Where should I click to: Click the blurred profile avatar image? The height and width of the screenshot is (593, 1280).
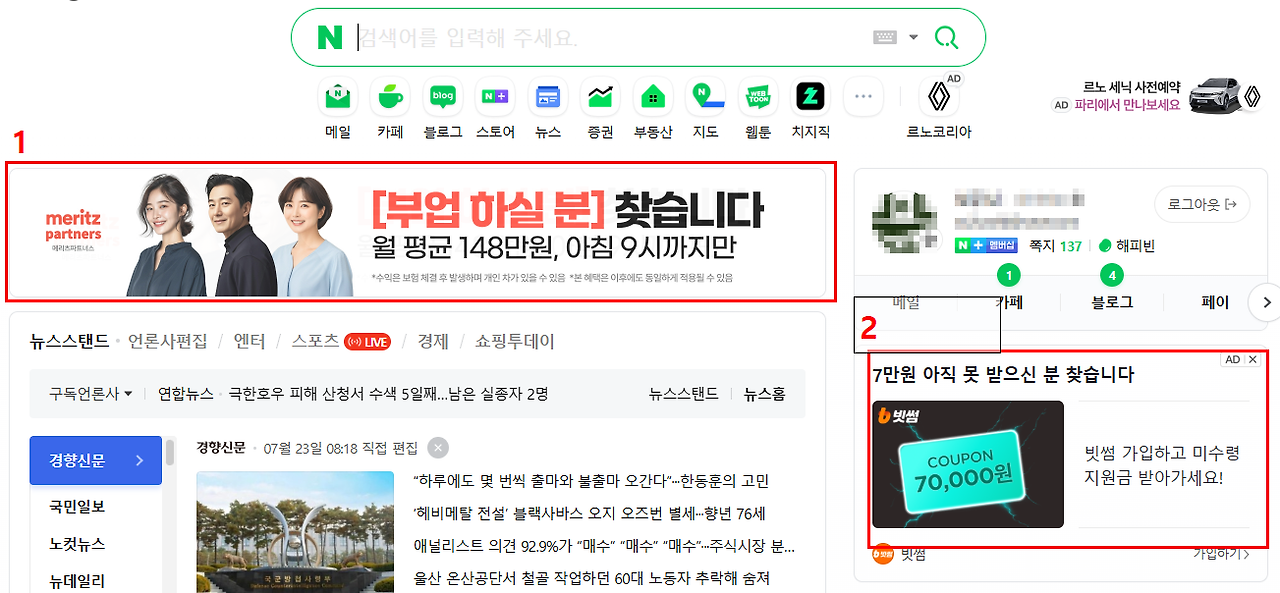[x=905, y=222]
